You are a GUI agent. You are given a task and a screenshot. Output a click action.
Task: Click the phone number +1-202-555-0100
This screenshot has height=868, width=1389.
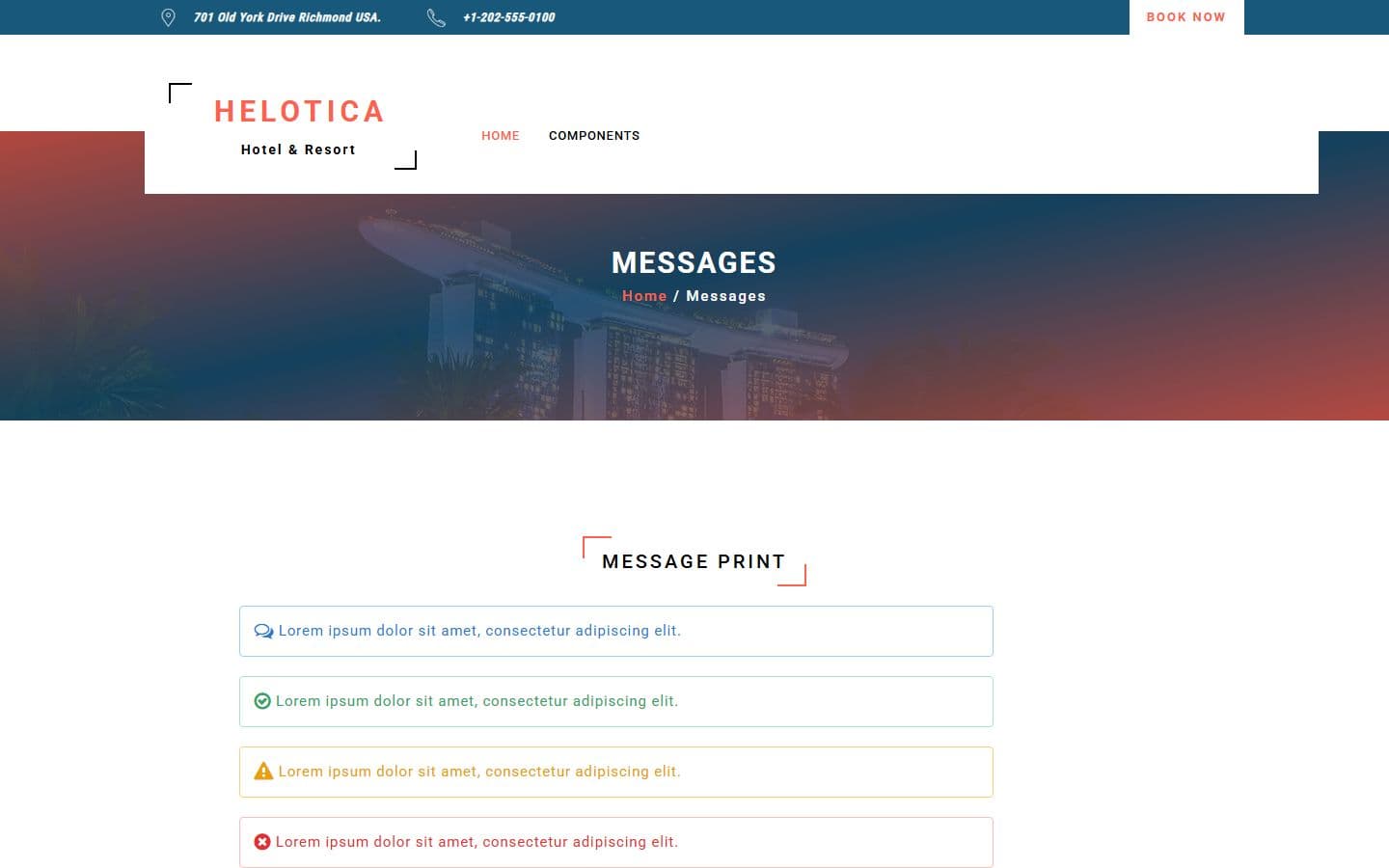point(509,17)
